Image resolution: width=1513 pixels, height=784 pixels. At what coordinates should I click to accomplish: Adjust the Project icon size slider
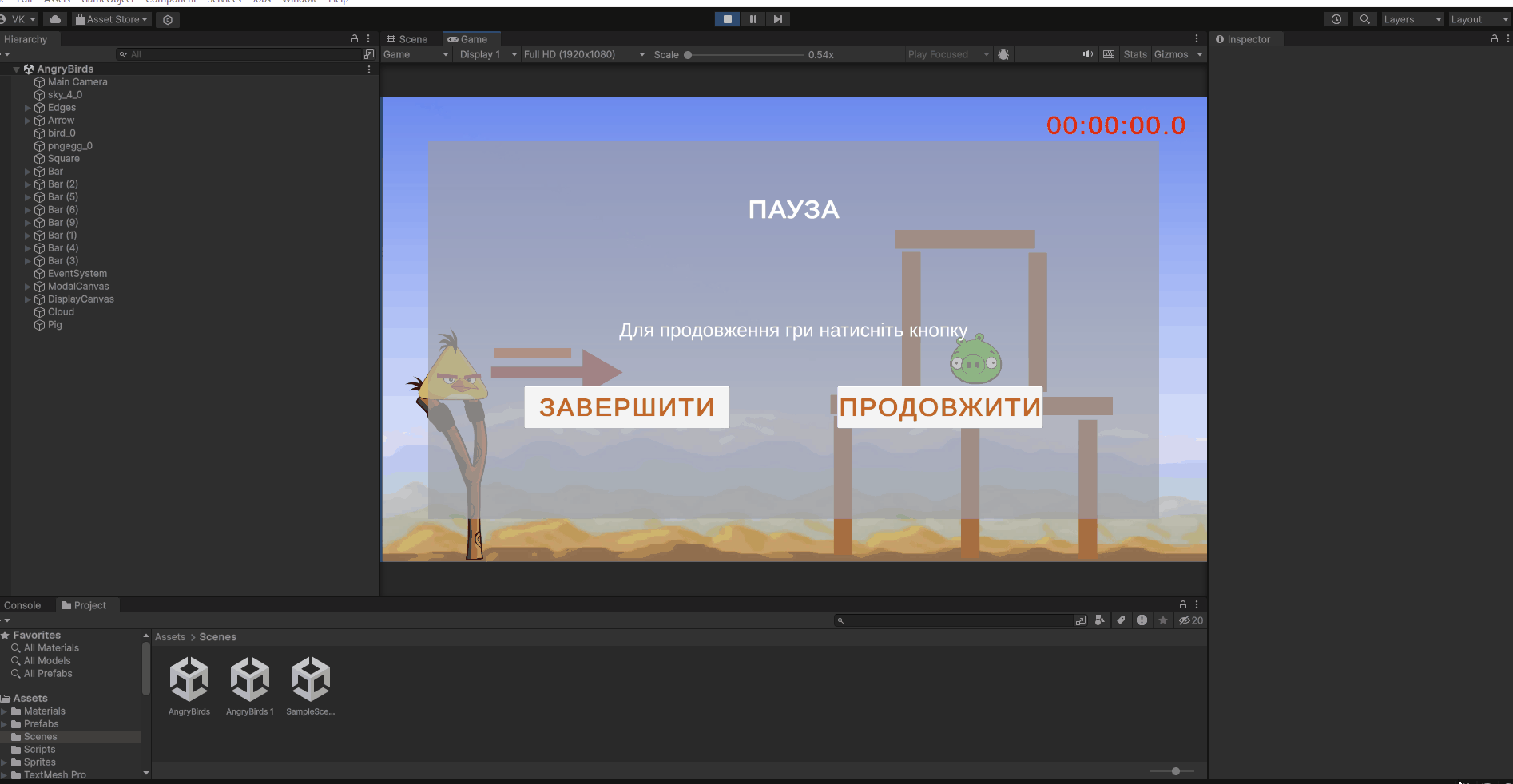[x=1173, y=771]
